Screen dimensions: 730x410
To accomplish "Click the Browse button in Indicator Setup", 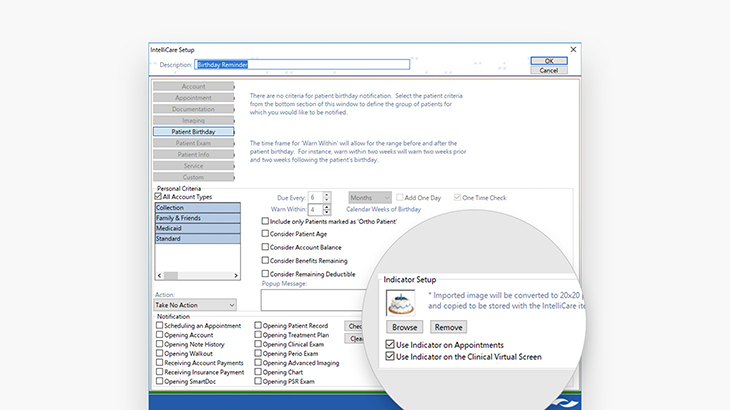I will pos(405,327).
